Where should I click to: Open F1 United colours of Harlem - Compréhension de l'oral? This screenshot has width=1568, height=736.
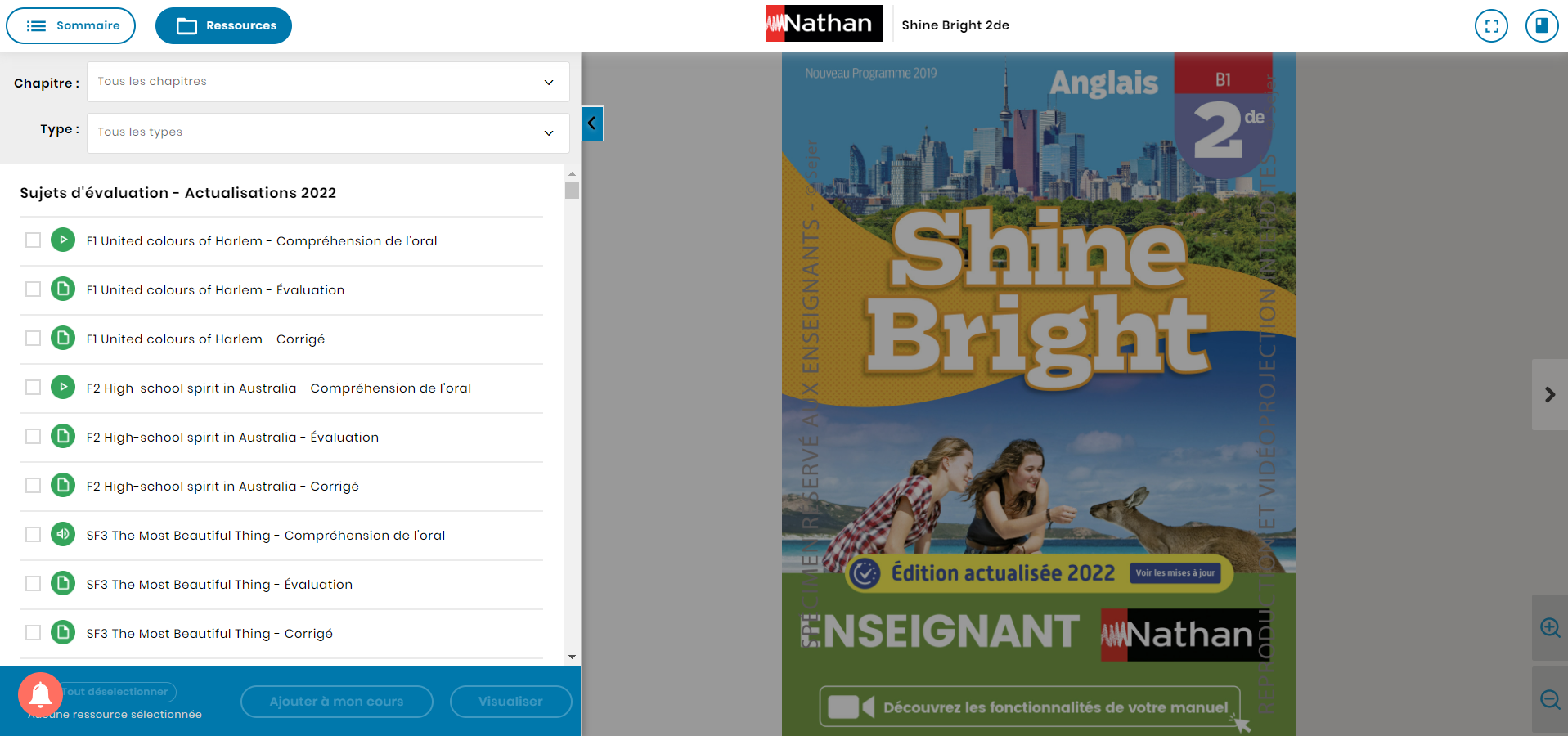262,241
